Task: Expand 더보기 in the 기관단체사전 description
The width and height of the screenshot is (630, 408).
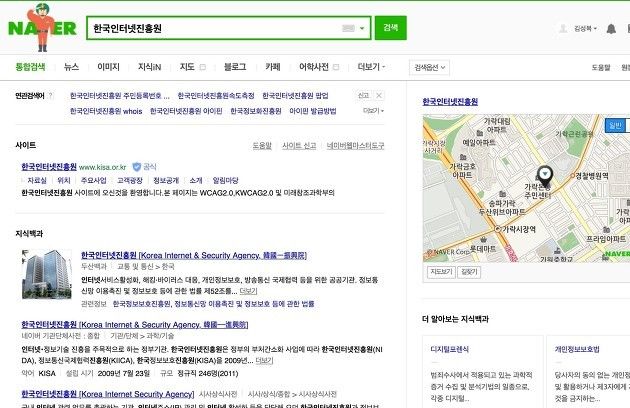Action: (x=264, y=361)
